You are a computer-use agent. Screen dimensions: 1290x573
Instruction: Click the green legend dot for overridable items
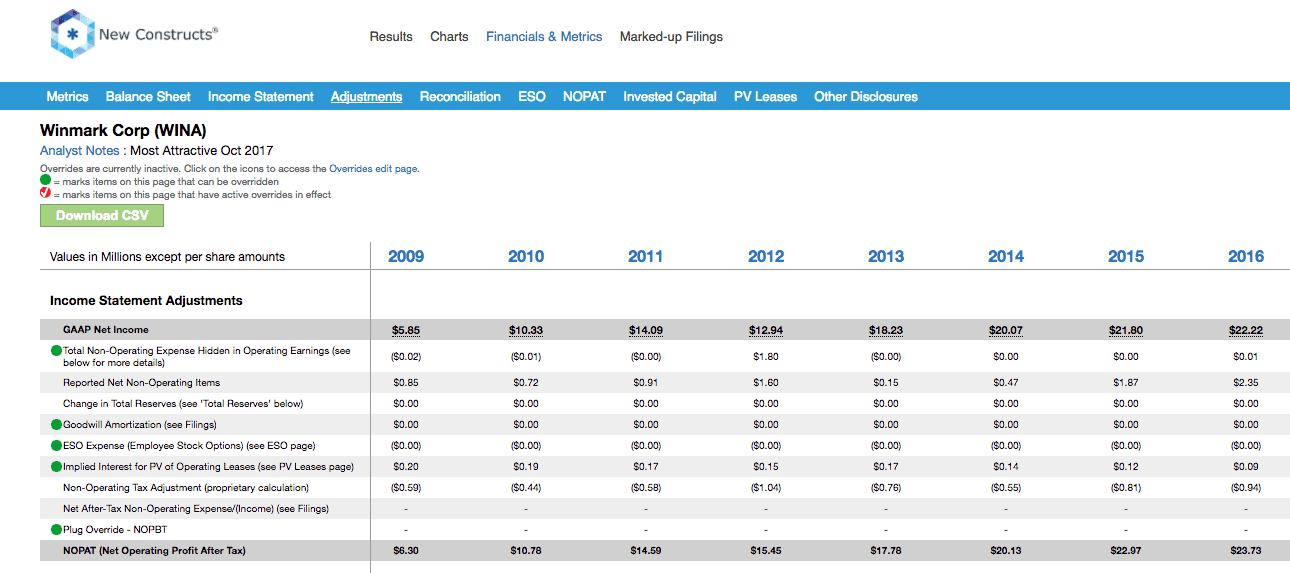coord(45,182)
